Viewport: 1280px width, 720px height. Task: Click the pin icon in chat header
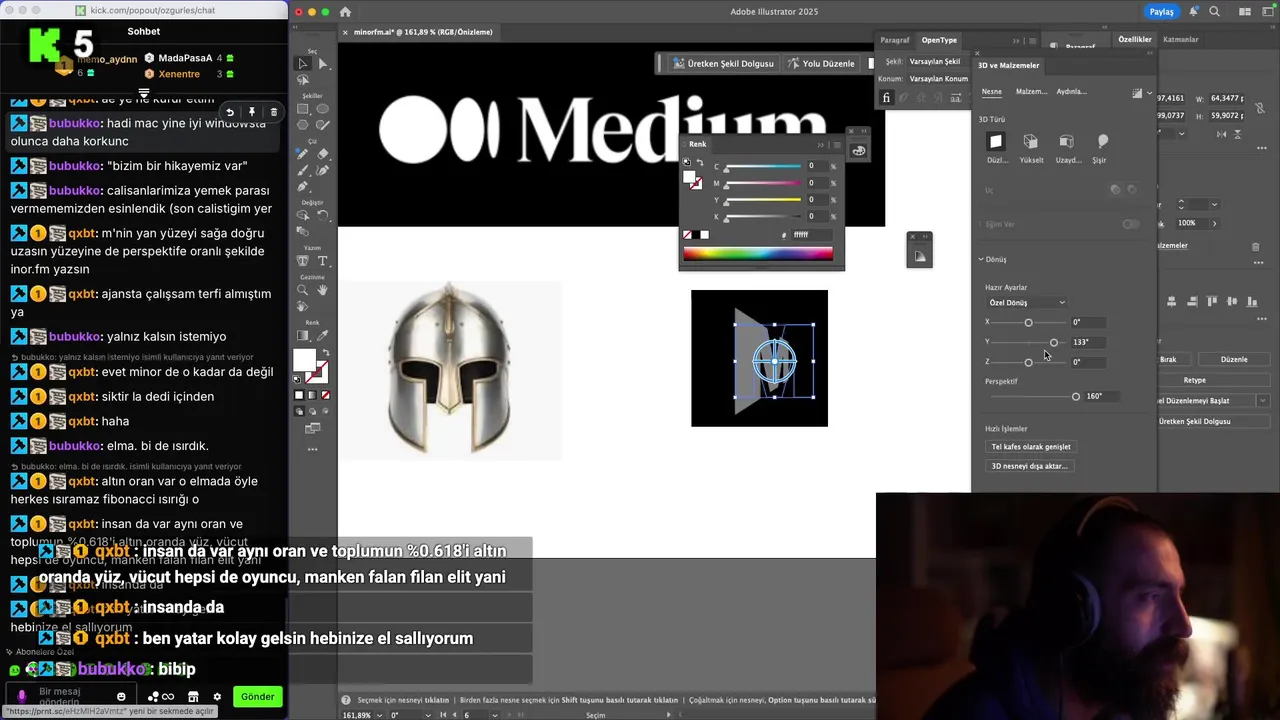(251, 112)
